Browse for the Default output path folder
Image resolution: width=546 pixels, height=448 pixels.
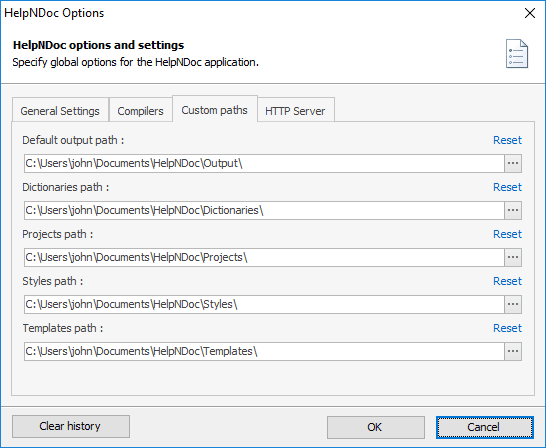(x=513, y=163)
